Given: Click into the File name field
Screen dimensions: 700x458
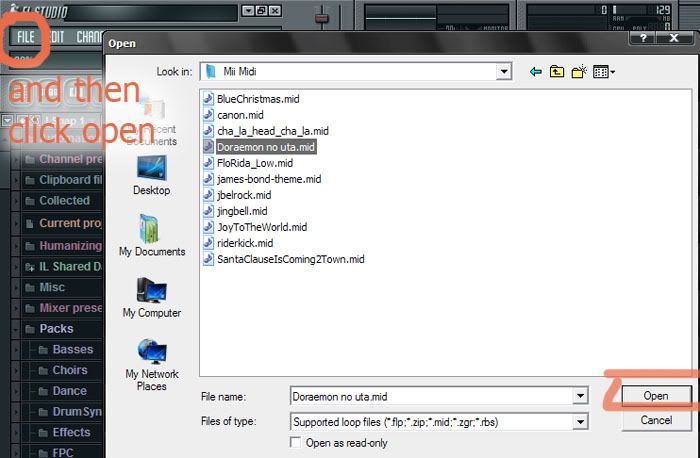Looking at the screenshot, I should pos(432,396).
